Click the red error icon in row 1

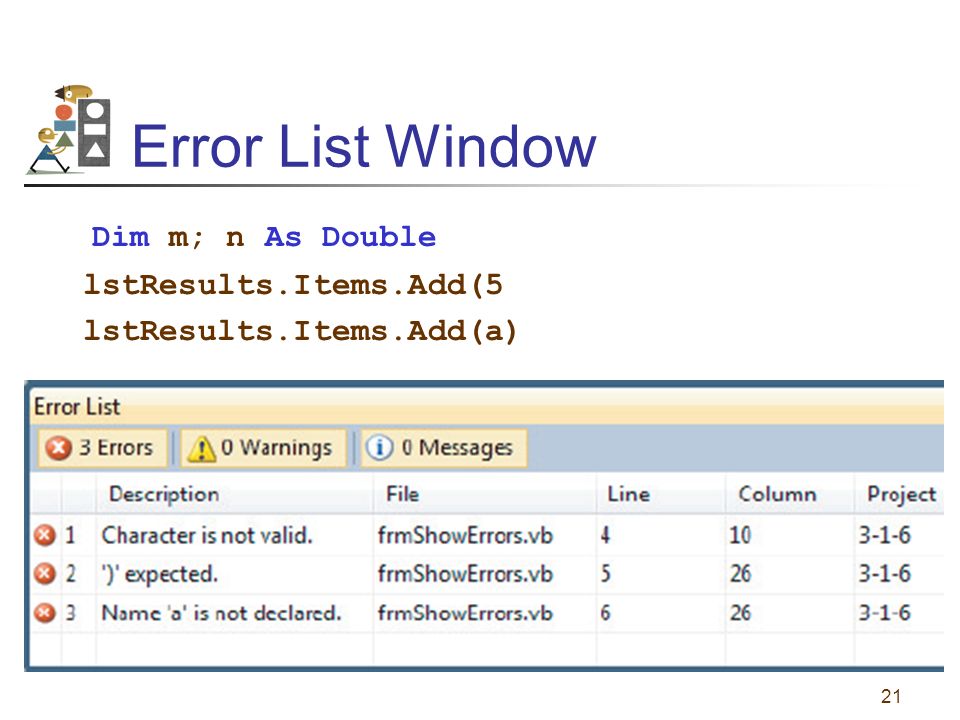coord(45,535)
